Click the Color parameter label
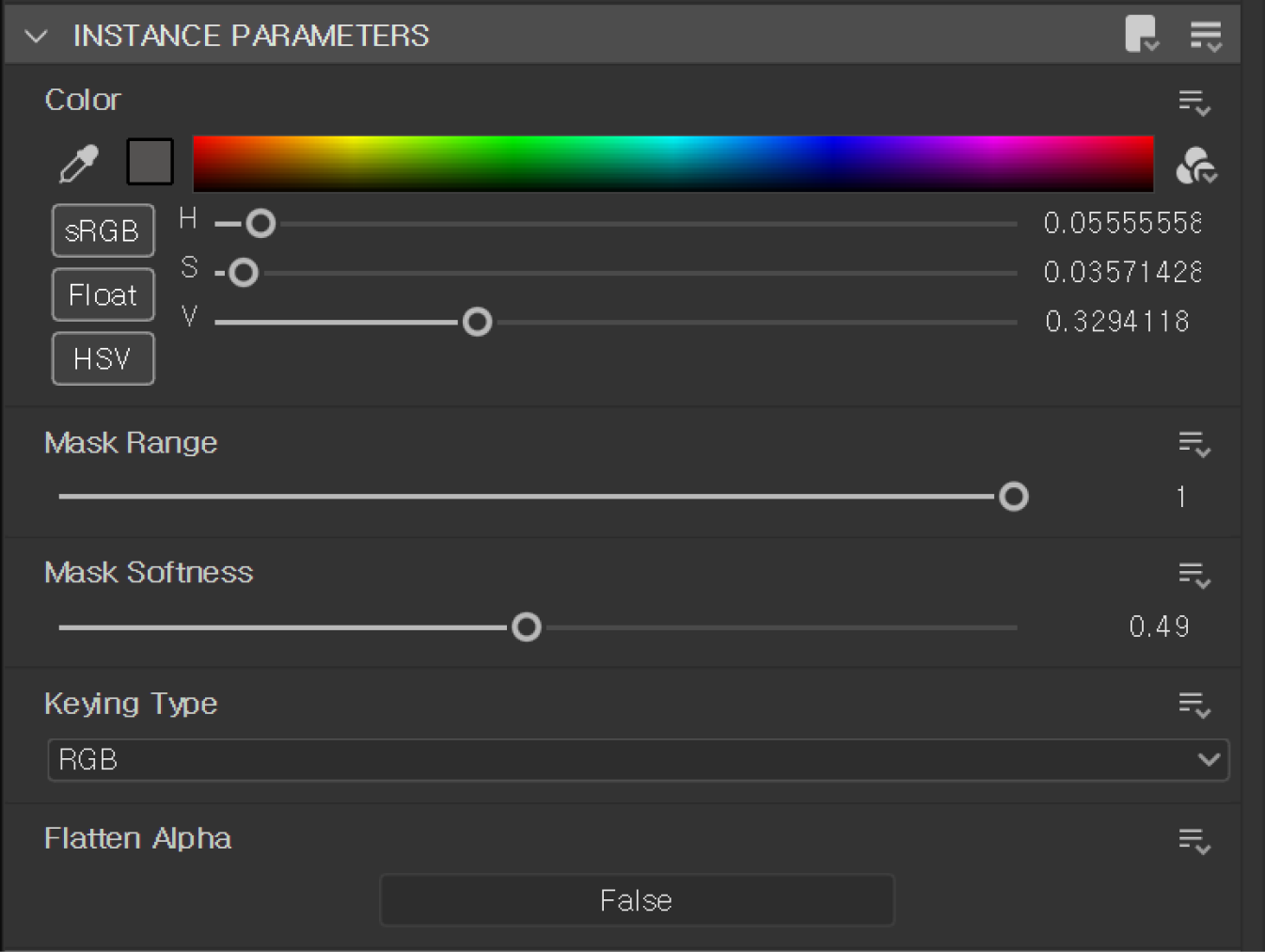 pos(83,100)
